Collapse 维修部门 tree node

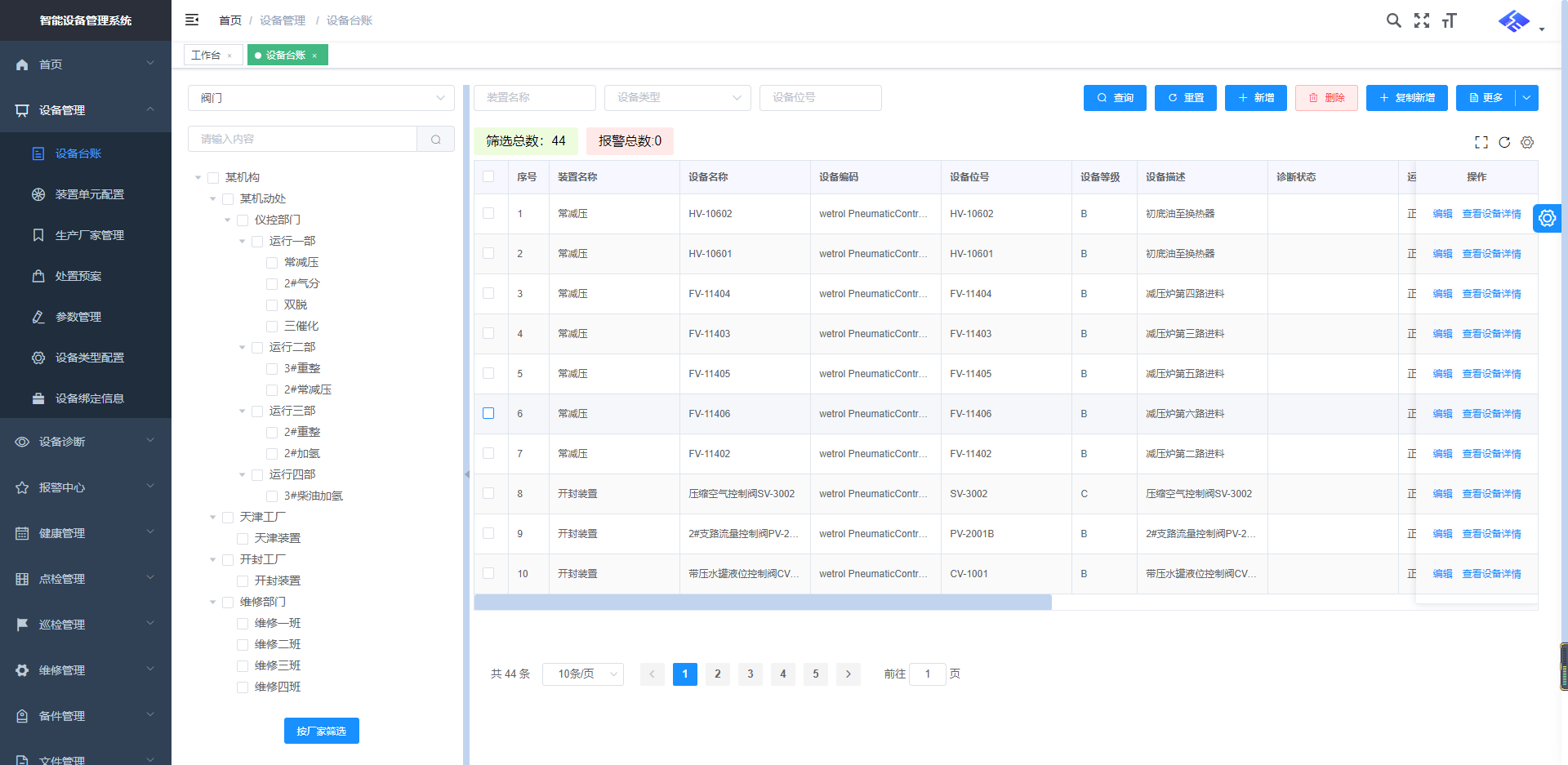pos(213,602)
